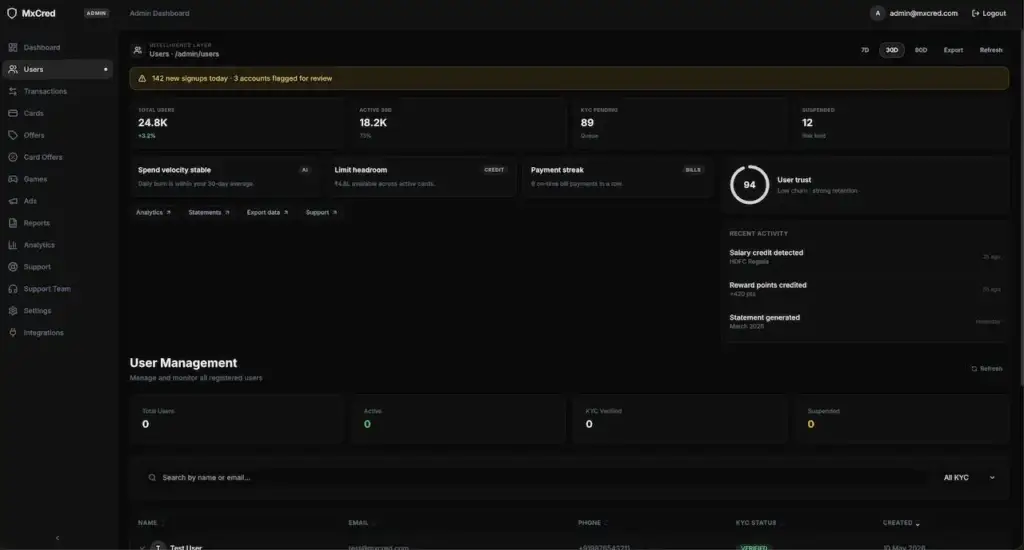Open Offers from the sidebar
Image resolution: width=1024 pixels, height=550 pixels.
(57, 135)
